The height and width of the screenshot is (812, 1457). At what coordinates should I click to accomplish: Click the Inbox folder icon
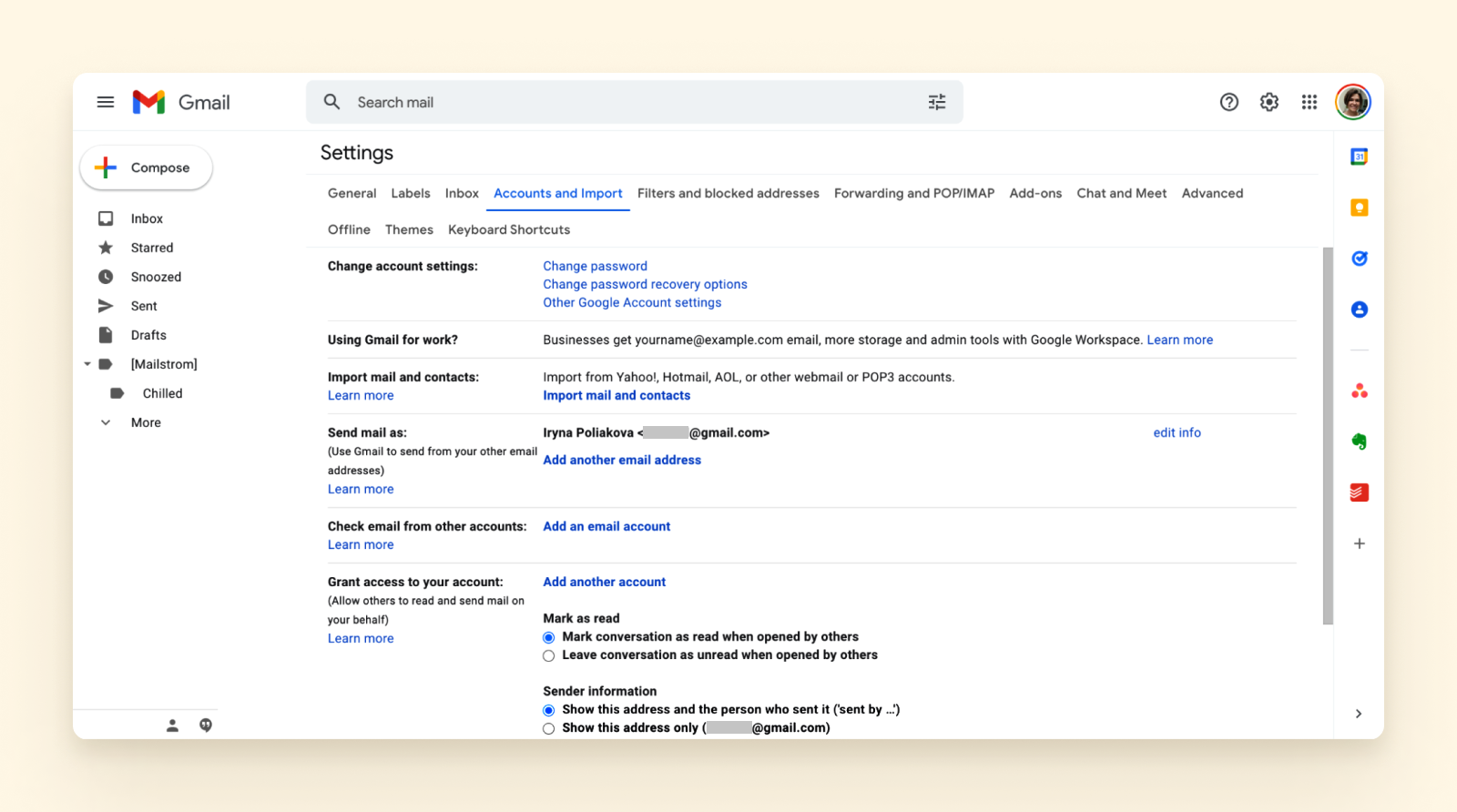coord(106,218)
